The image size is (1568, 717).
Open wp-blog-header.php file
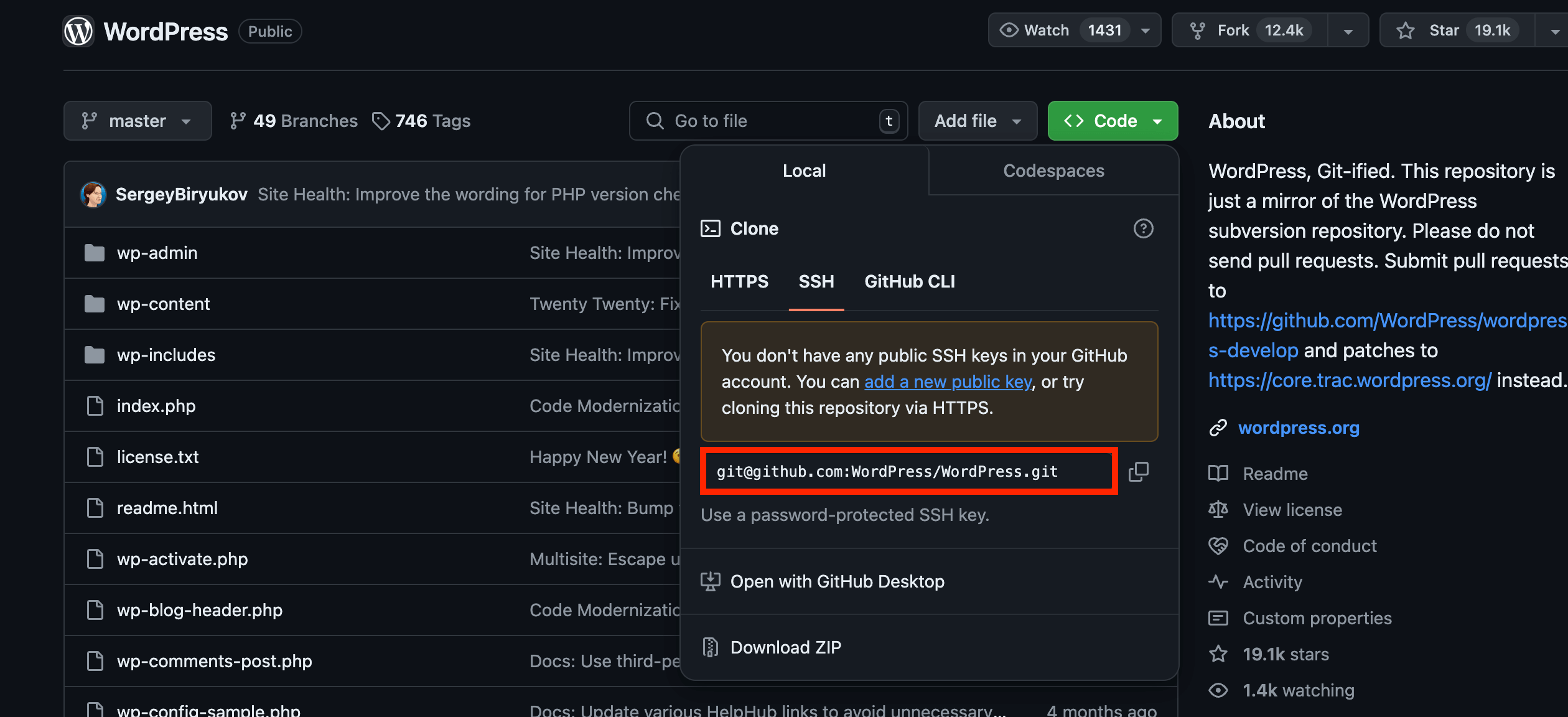pyautogui.click(x=200, y=610)
